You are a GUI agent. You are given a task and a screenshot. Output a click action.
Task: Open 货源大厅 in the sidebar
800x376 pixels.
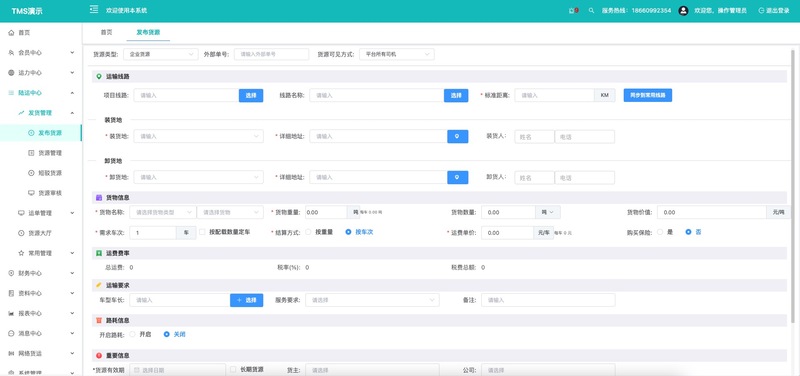(40, 233)
